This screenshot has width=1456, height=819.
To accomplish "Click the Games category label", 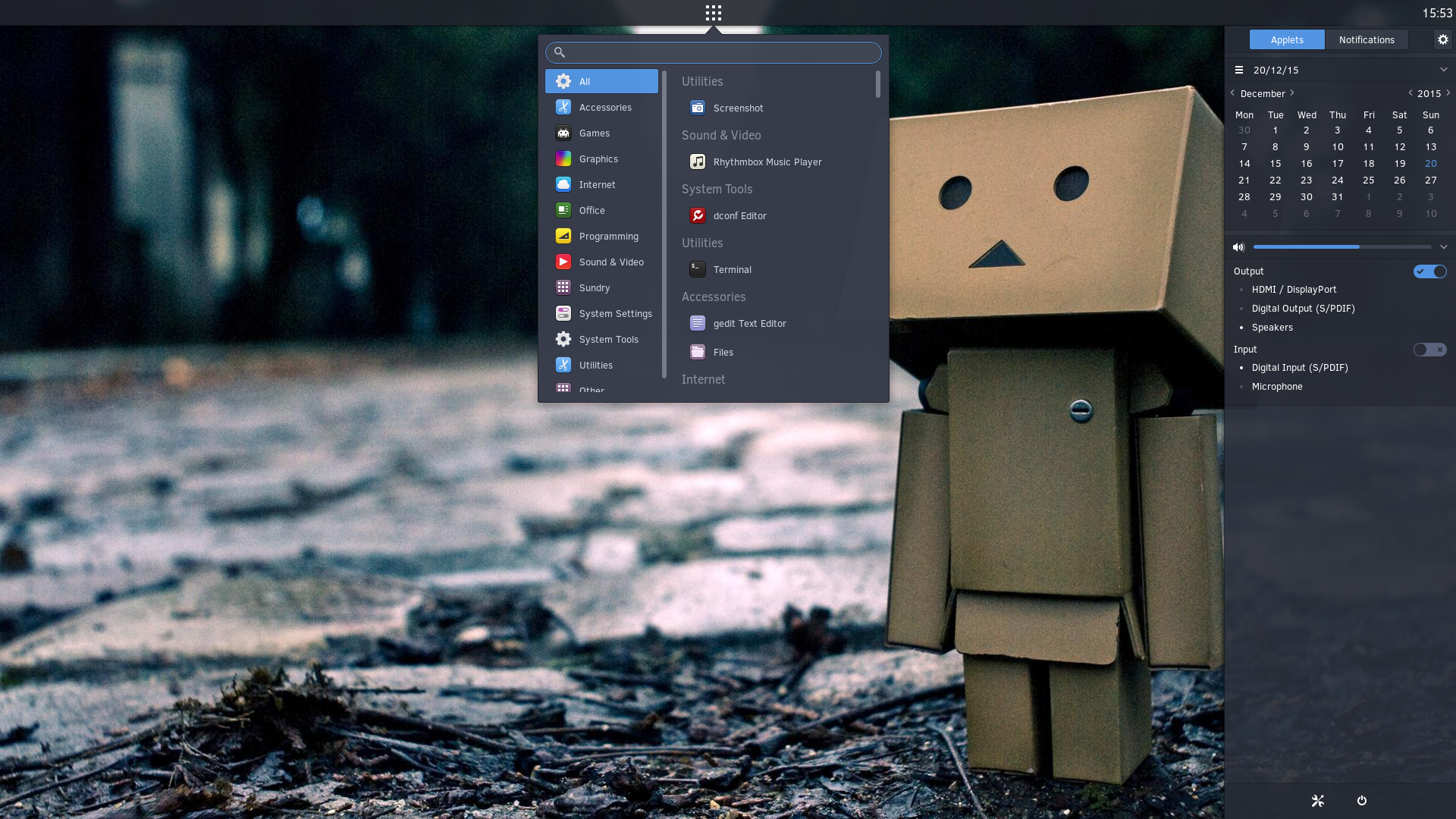I will (594, 133).
